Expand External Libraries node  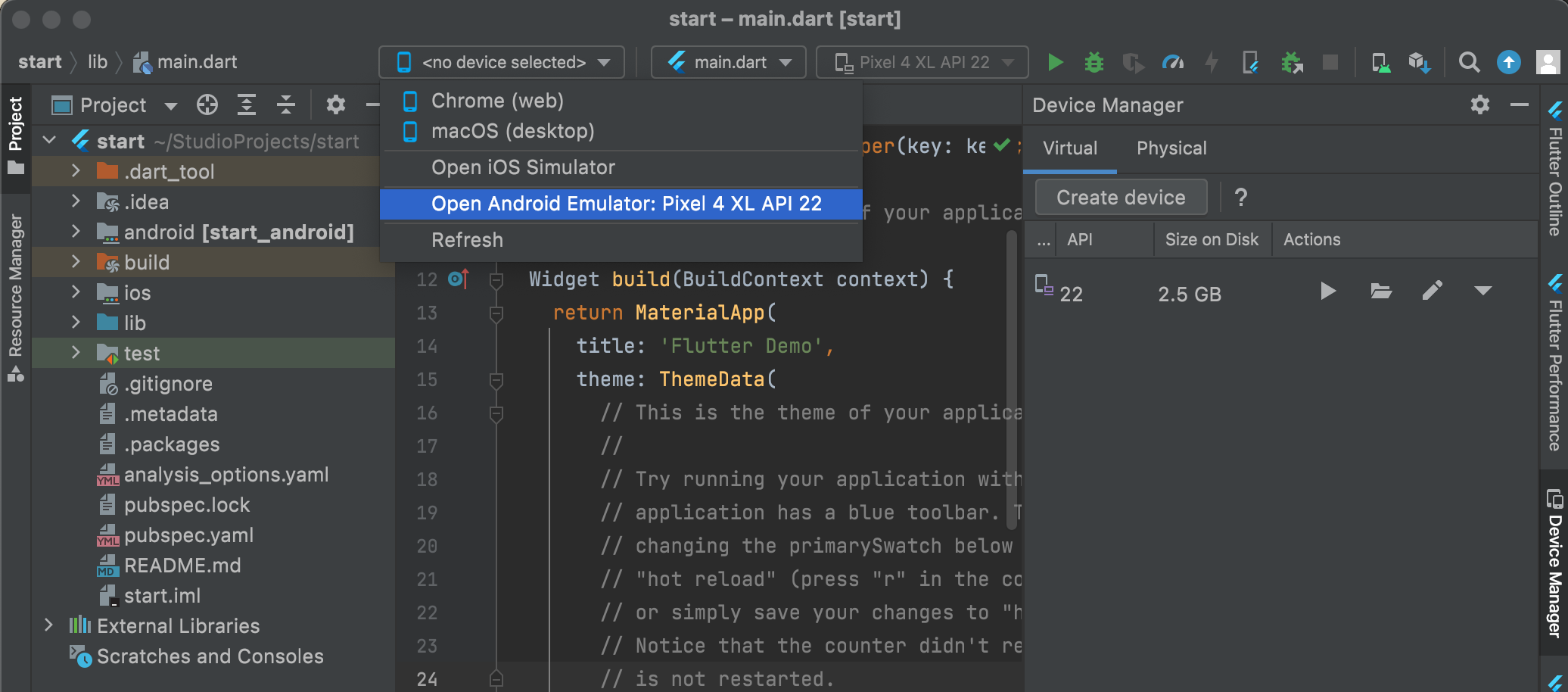point(48,625)
